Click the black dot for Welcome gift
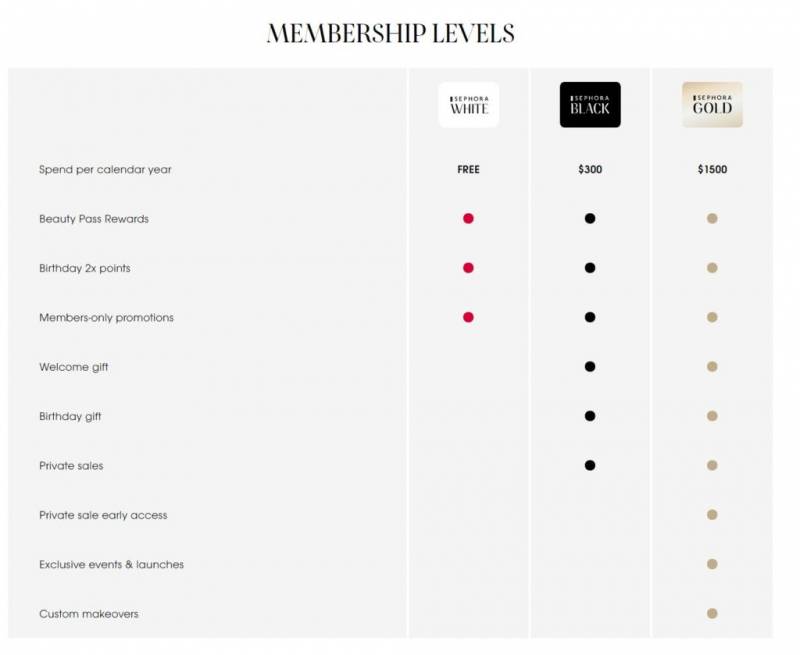The width and height of the screenshot is (800, 655). click(590, 367)
